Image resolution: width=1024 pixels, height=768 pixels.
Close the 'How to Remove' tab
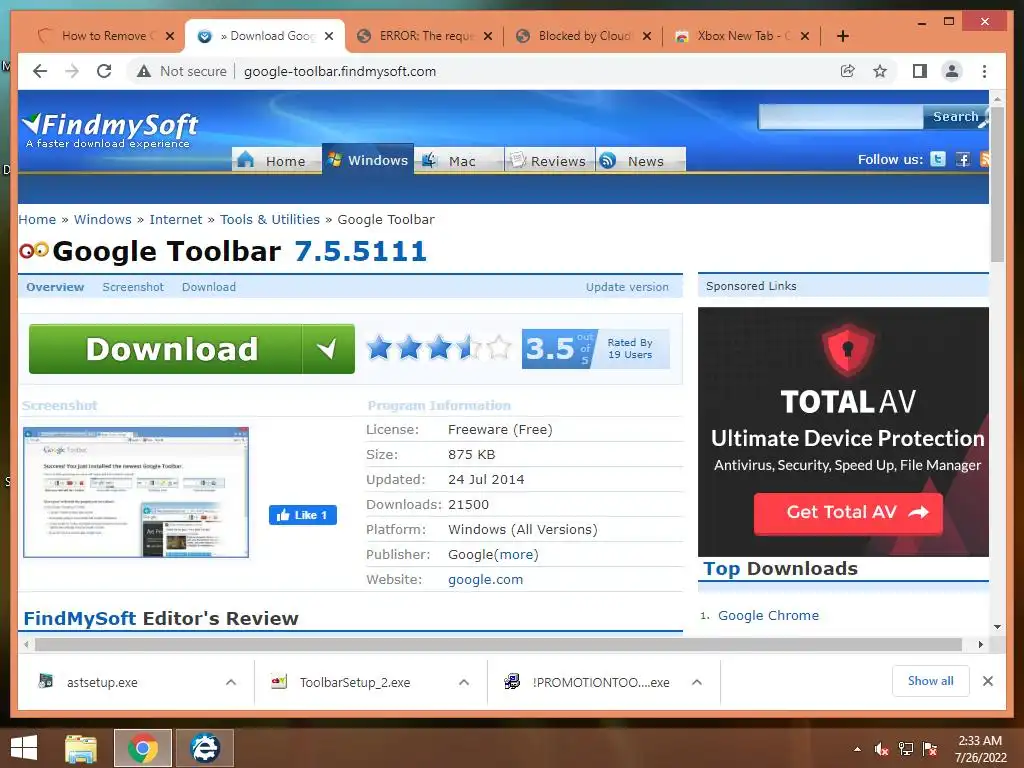pos(170,36)
